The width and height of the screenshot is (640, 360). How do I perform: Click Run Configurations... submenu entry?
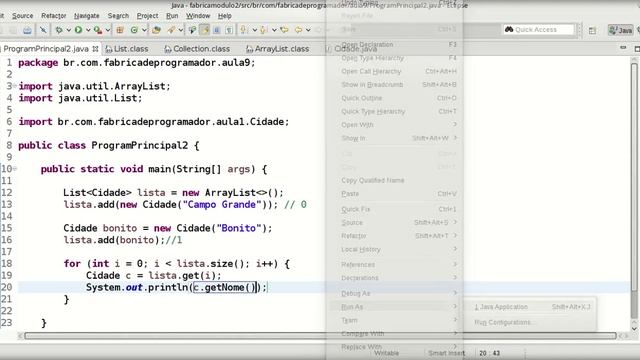[x=531, y=322]
